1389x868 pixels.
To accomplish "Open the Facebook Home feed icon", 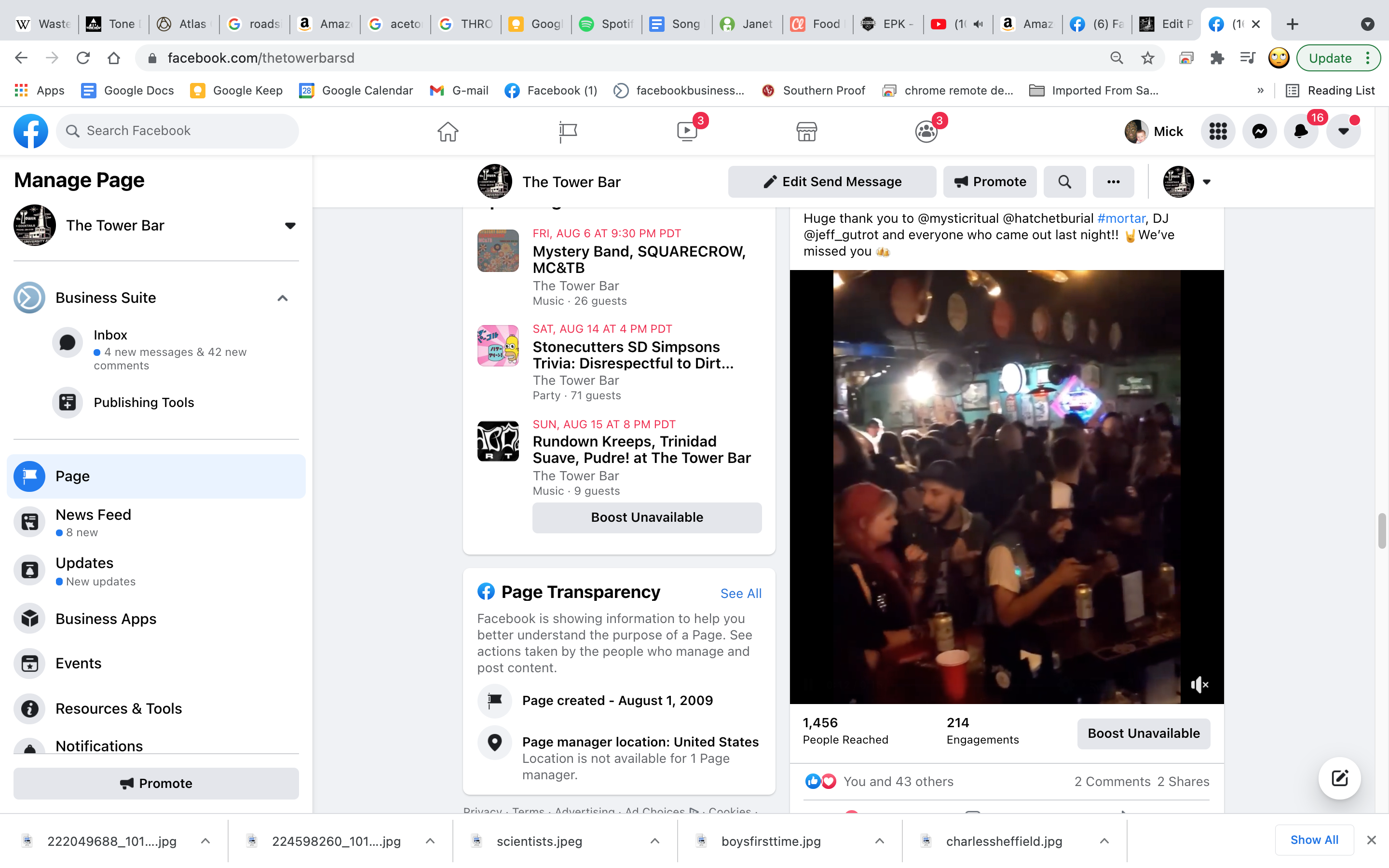I will point(448,132).
